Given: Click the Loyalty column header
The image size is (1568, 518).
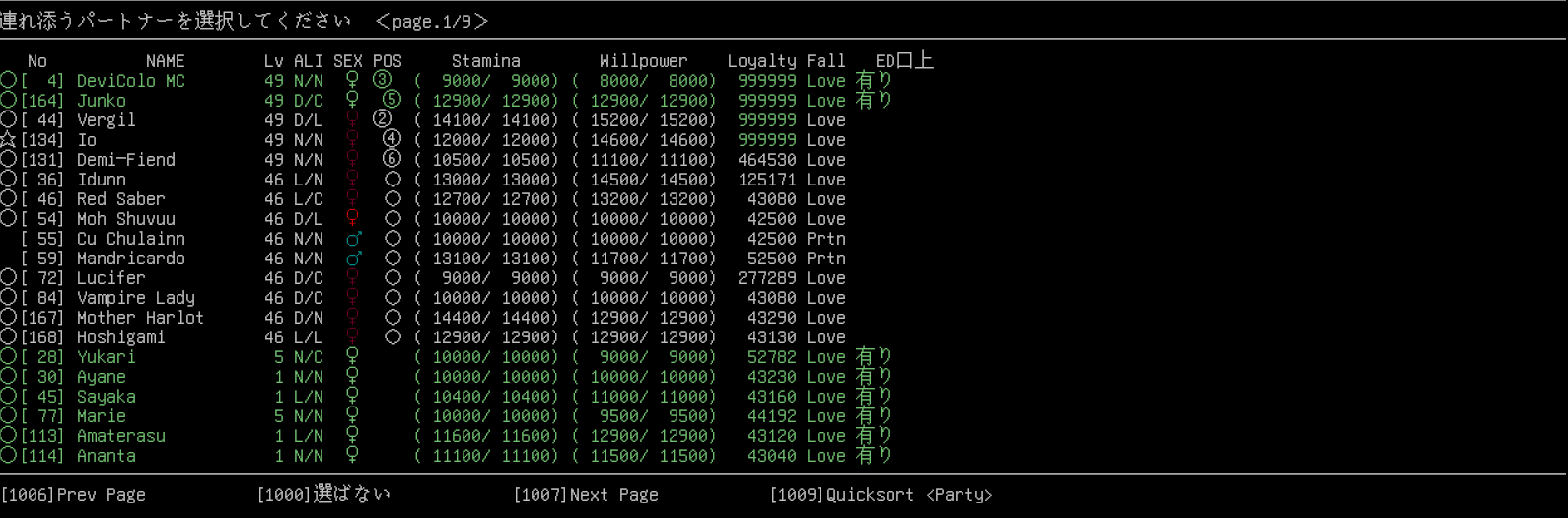Looking at the screenshot, I should (x=762, y=61).
